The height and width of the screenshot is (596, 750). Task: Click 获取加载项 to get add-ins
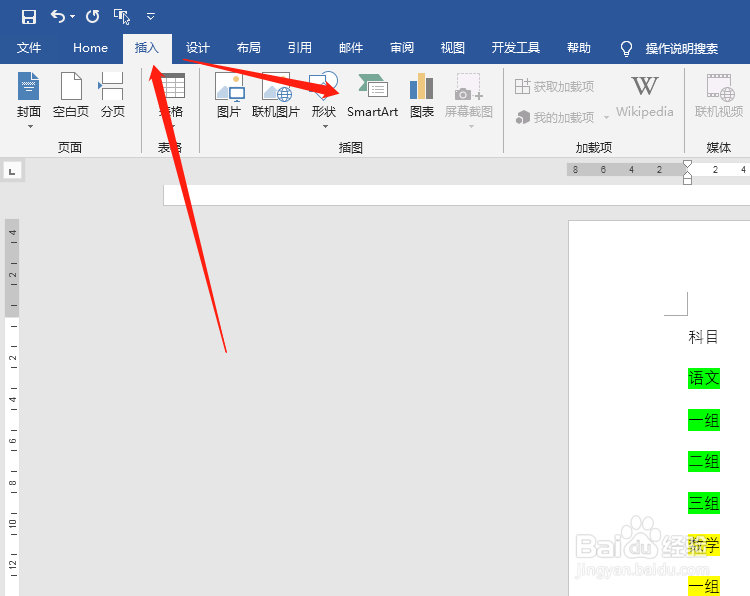click(555, 87)
